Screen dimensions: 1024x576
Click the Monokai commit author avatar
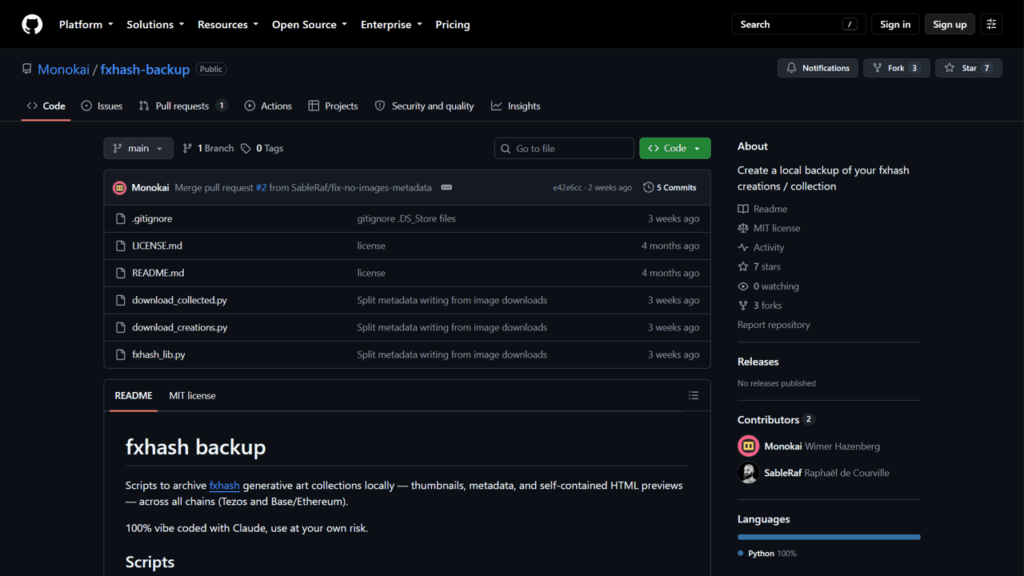[x=120, y=188]
